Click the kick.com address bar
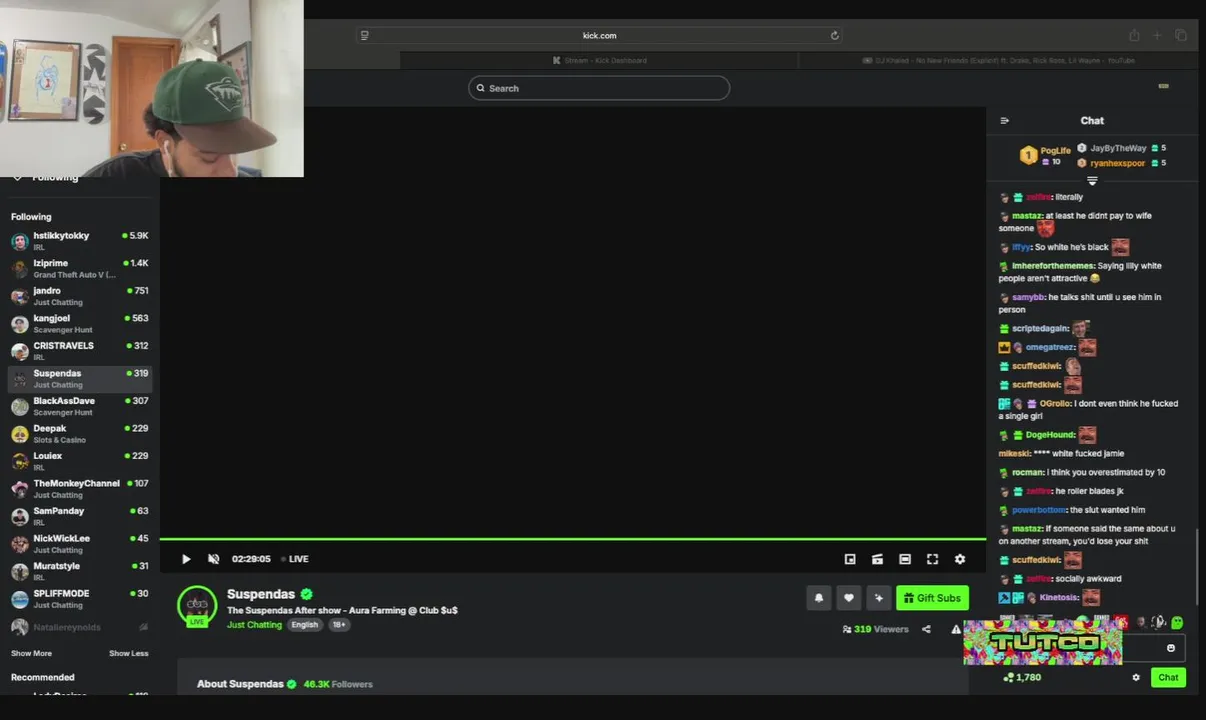Screen dimensions: 1206x720 [599, 35]
